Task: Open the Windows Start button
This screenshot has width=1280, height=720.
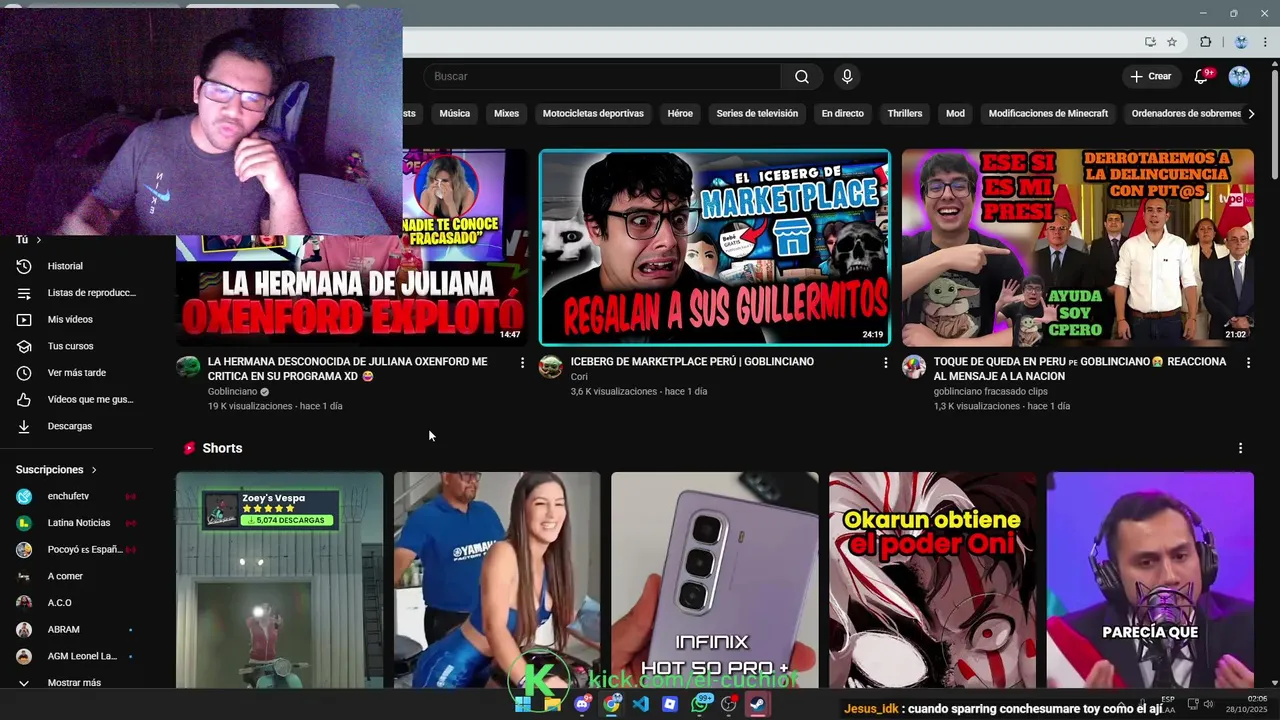Action: (523, 704)
